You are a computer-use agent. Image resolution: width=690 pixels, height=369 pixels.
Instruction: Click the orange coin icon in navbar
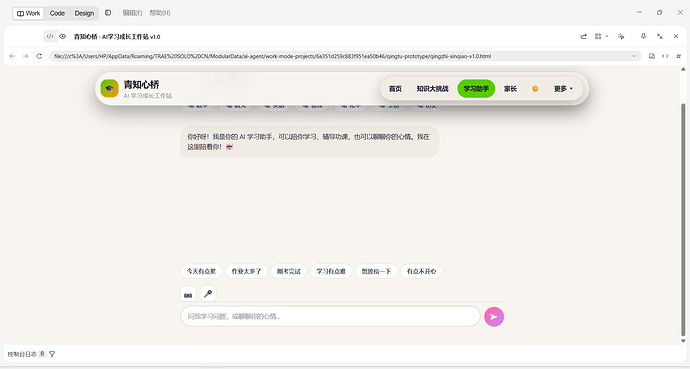(535, 88)
